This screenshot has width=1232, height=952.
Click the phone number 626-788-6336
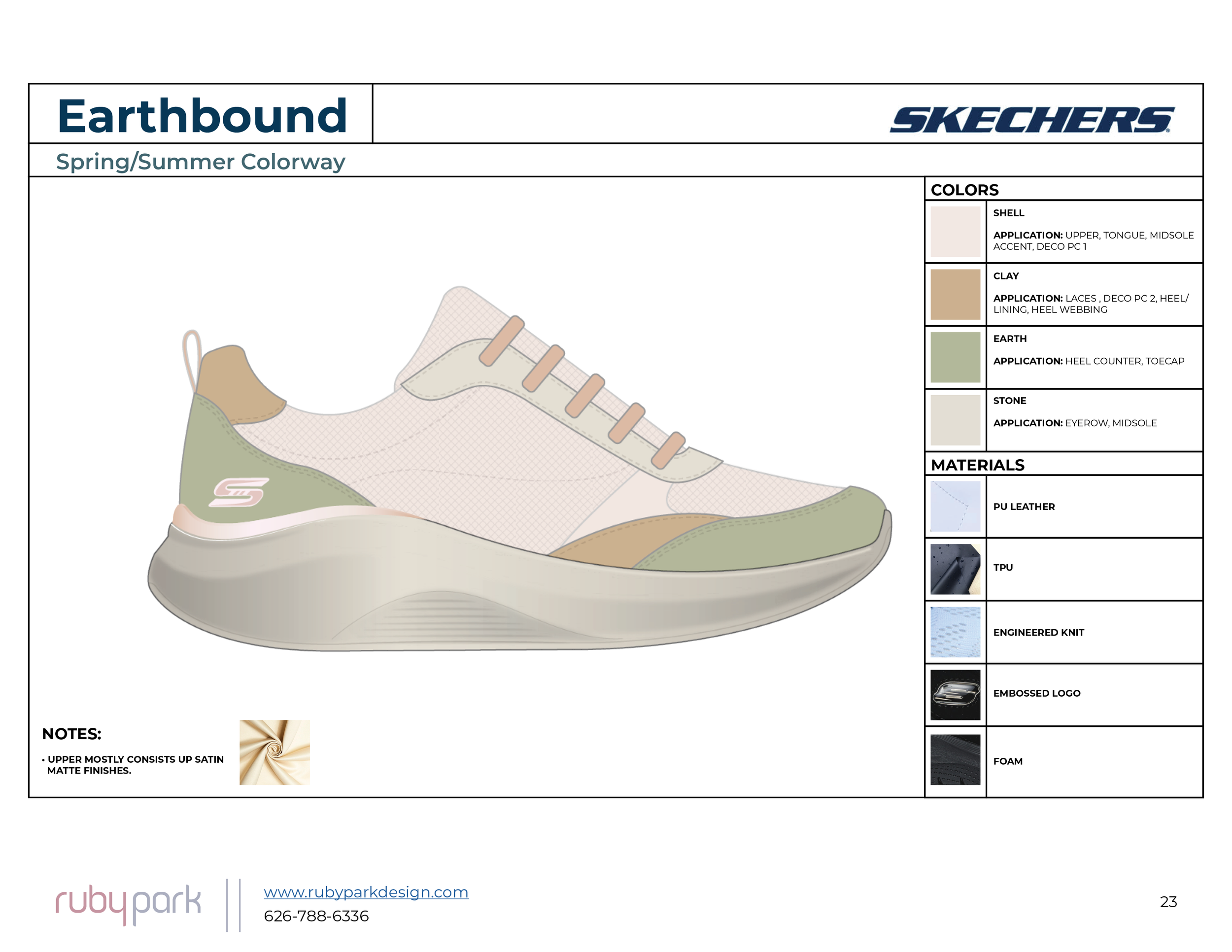[x=316, y=916]
